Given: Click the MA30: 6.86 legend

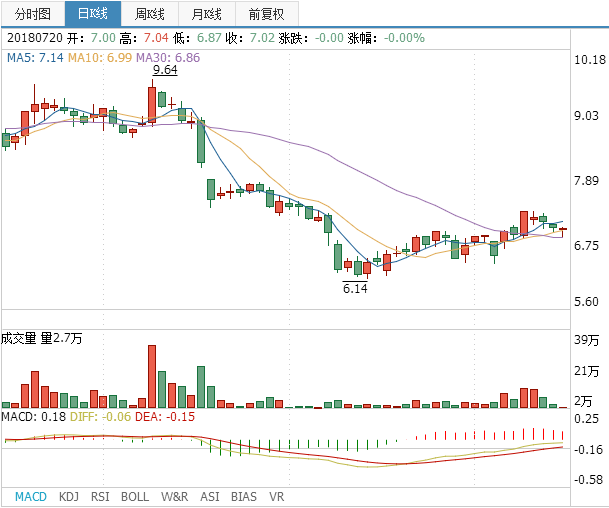Looking at the screenshot, I should pos(168,57).
